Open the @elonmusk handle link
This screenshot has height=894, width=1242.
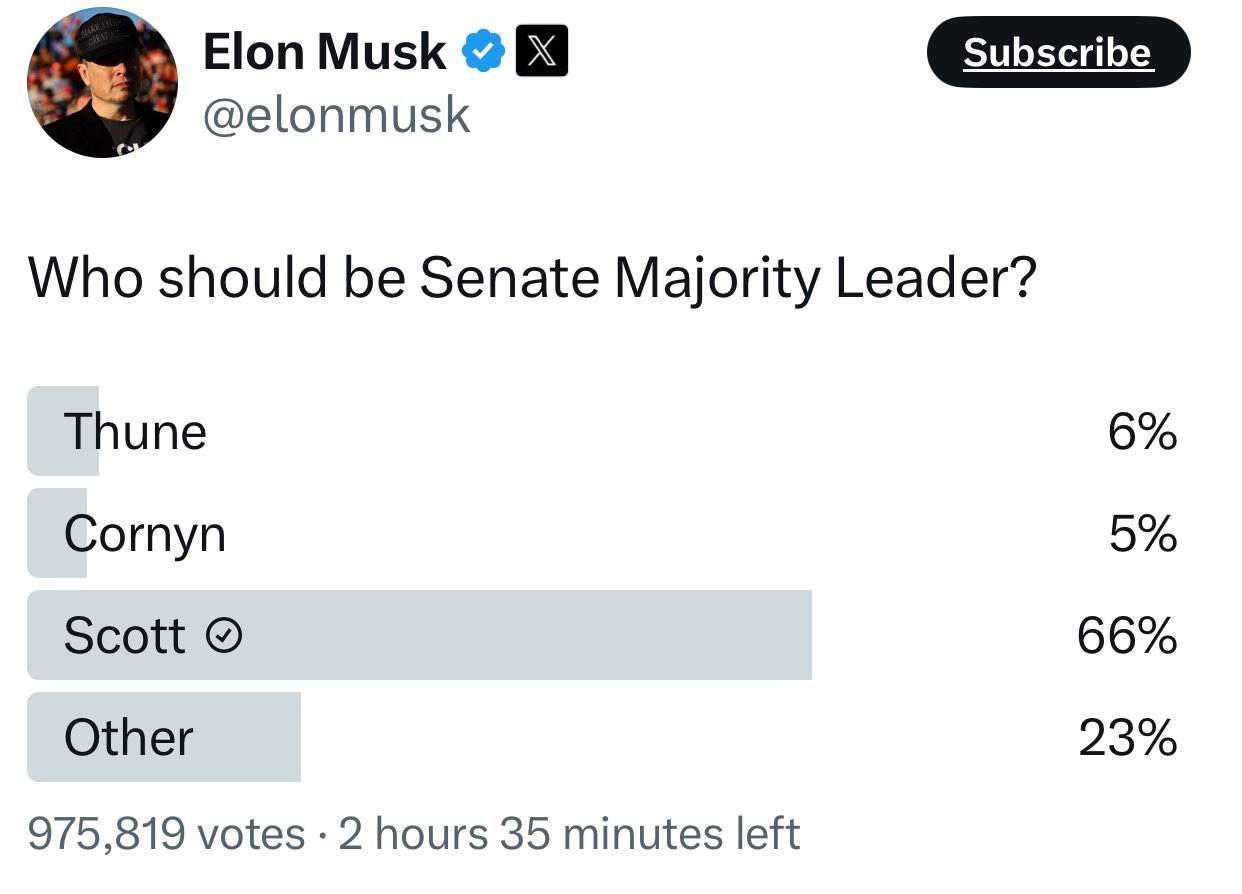point(336,115)
